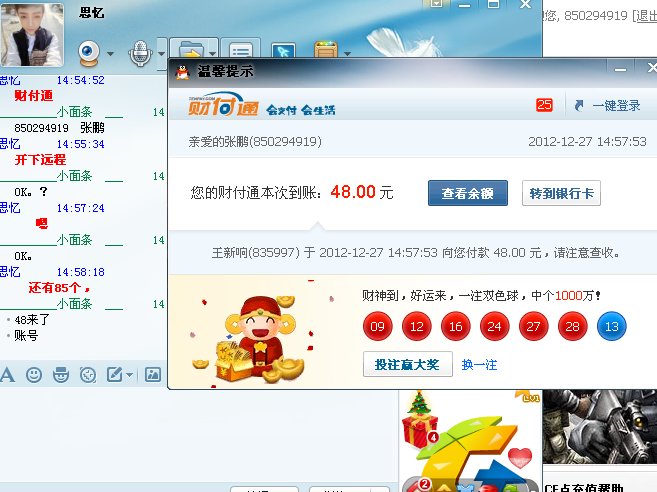This screenshot has height=492, width=657.
Task: Click the handwriting input pencil icon
Action: pyautogui.click(x=114, y=374)
